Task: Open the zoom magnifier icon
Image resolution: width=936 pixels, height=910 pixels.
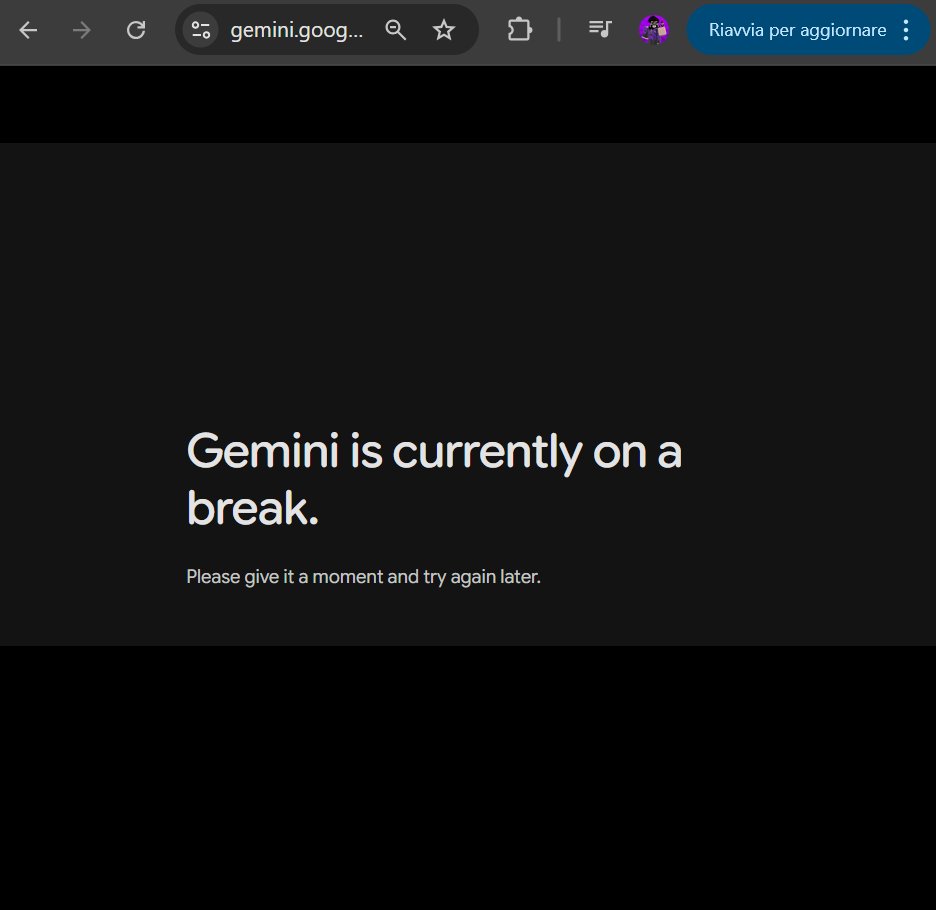Action: pyautogui.click(x=395, y=30)
